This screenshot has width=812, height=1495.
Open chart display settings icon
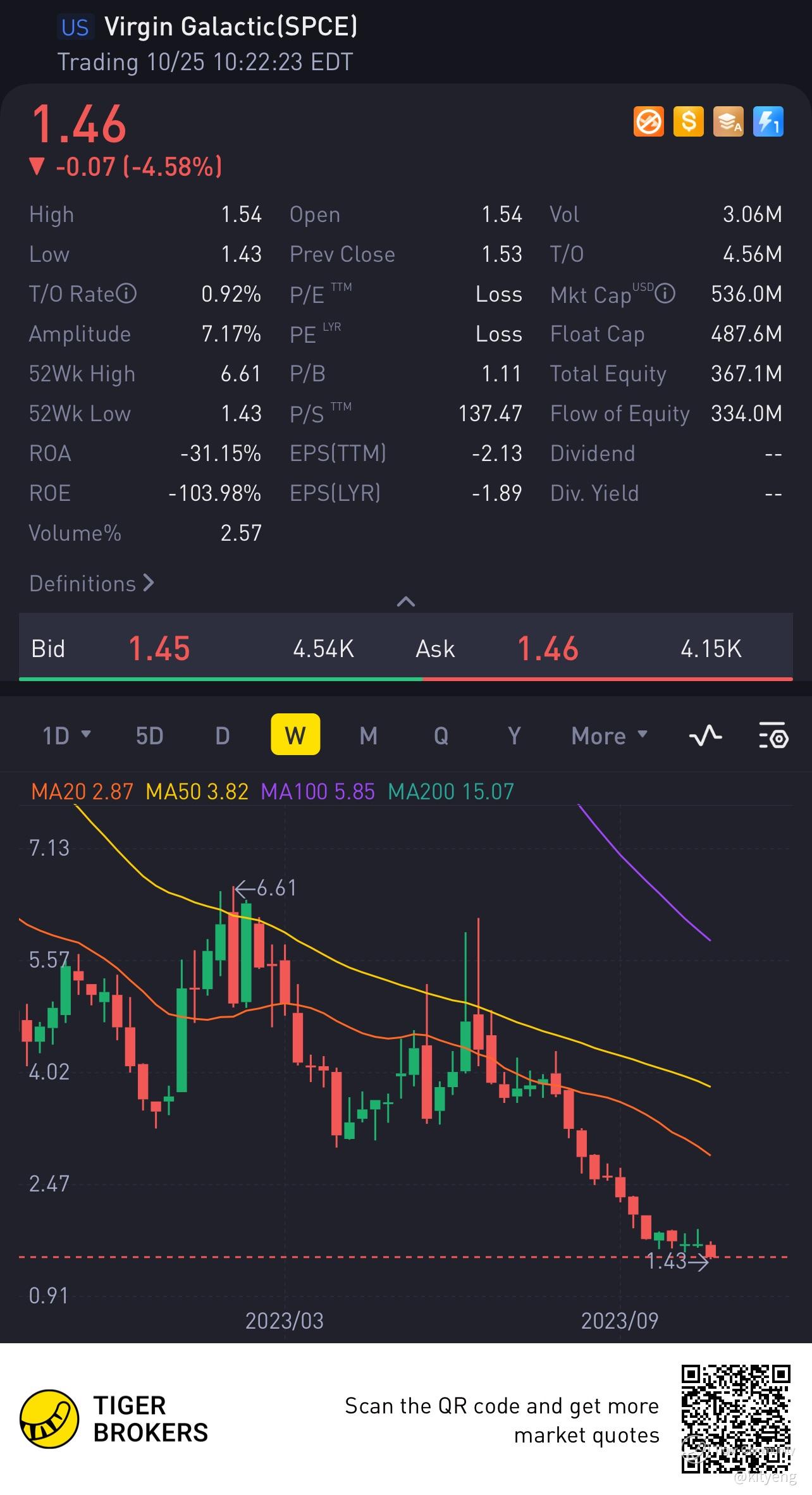tap(773, 735)
